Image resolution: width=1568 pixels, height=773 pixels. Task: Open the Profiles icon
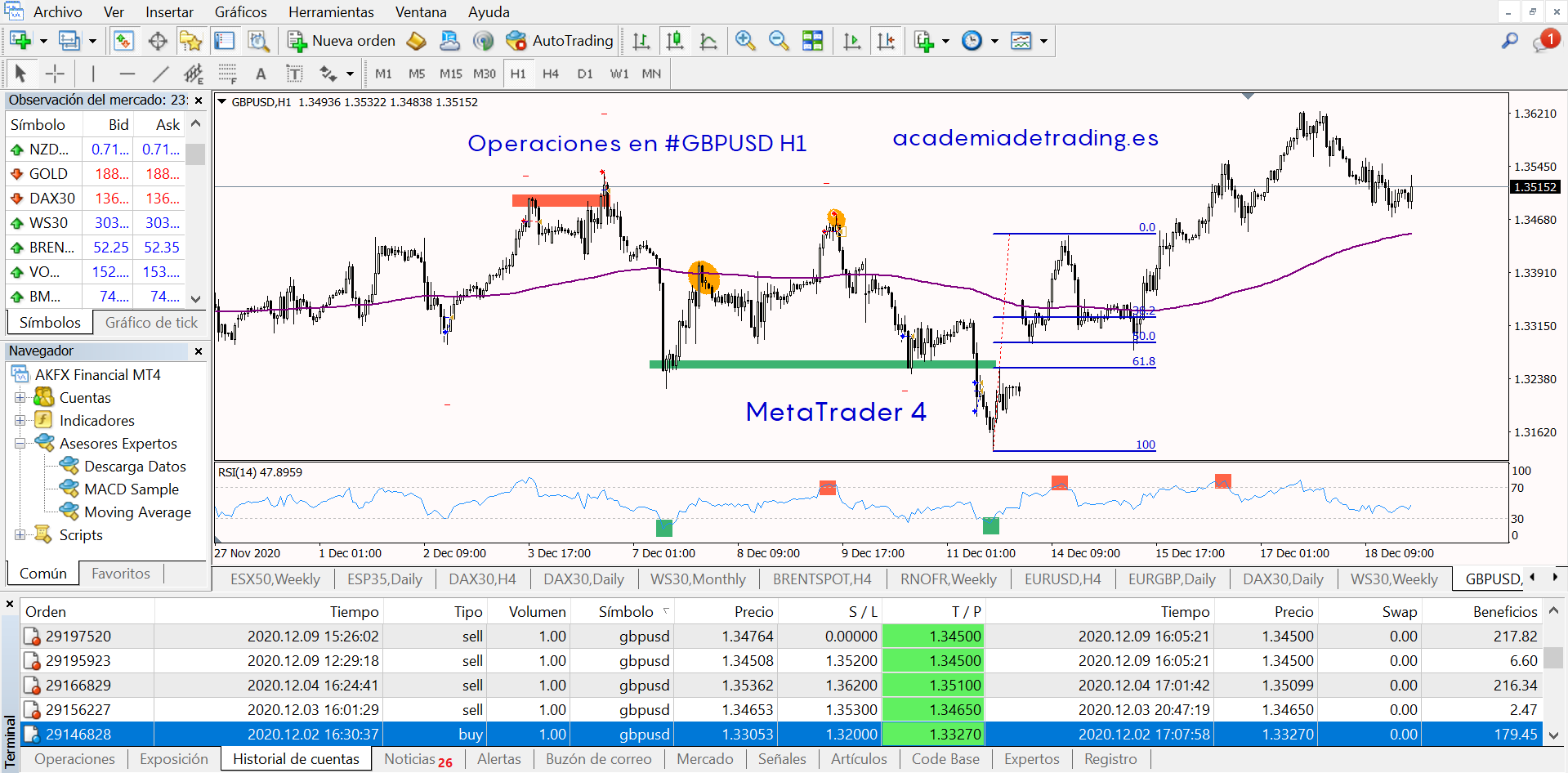[70, 40]
